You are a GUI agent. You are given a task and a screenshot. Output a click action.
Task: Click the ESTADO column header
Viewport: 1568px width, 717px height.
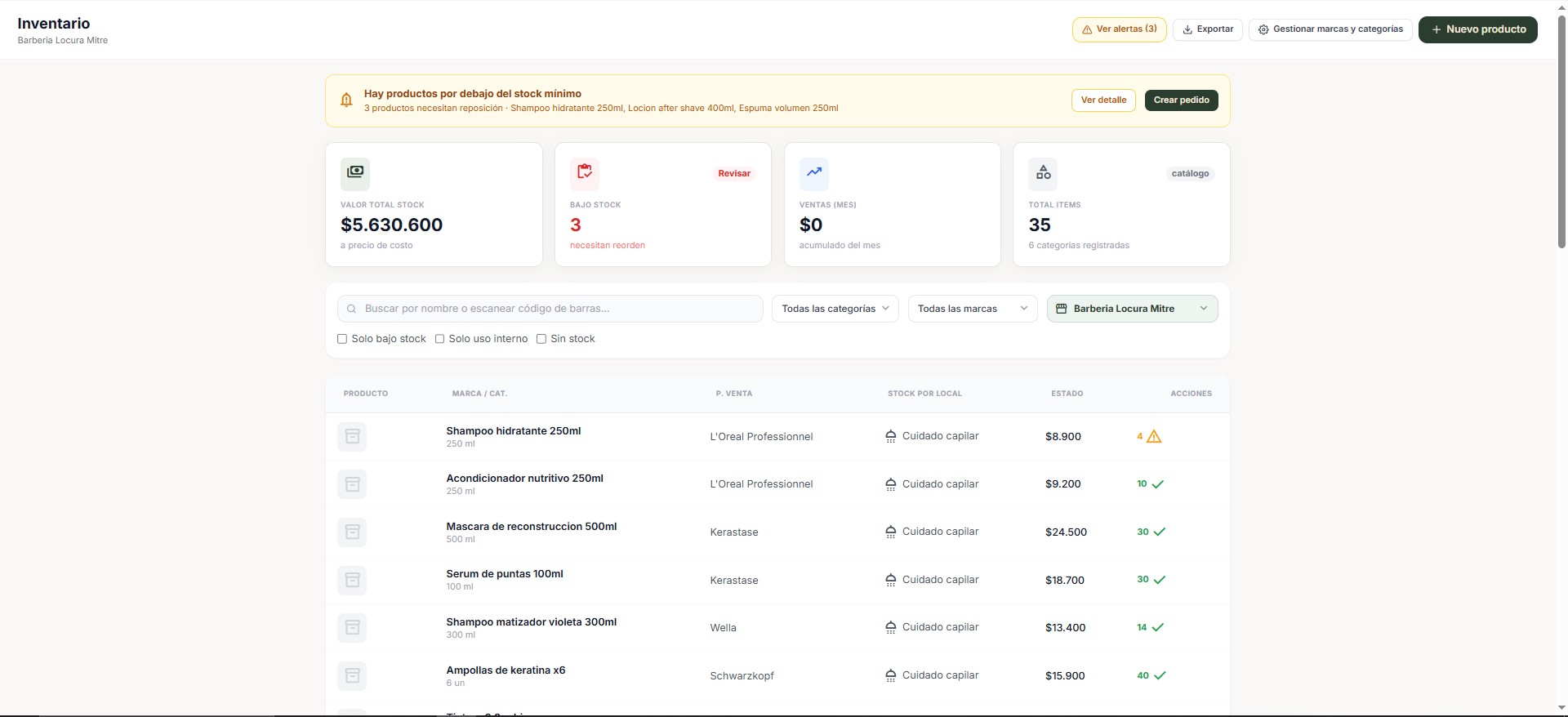[1067, 394]
